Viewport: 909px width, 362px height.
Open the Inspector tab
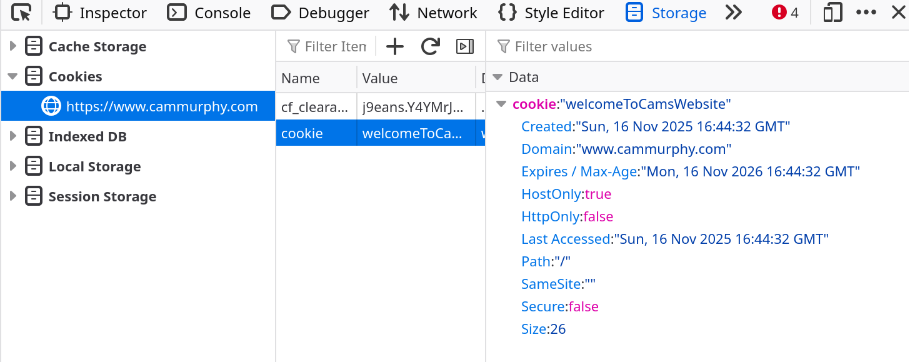click(x=100, y=13)
